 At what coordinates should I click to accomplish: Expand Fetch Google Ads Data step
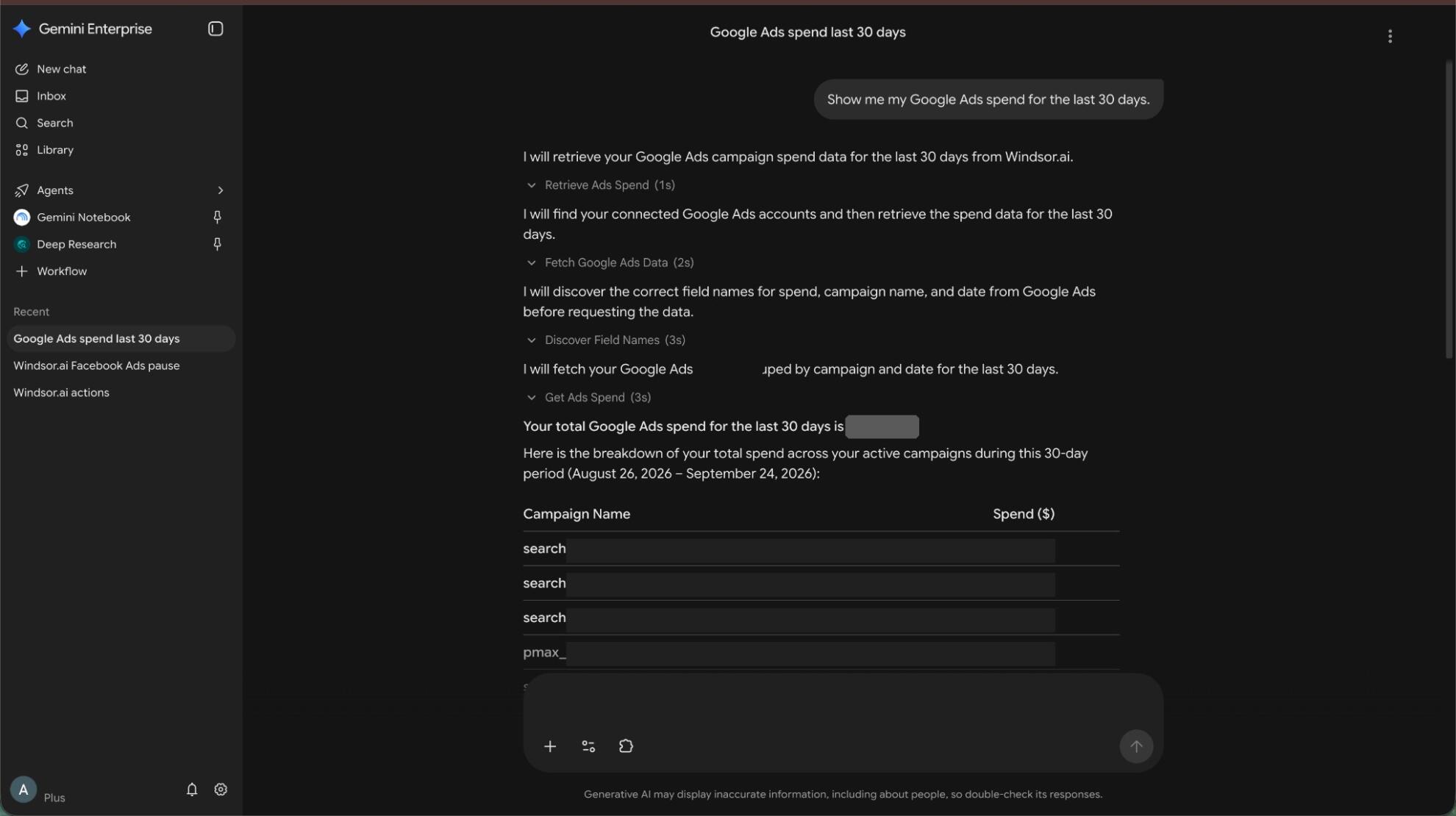pyautogui.click(x=610, y=262)
